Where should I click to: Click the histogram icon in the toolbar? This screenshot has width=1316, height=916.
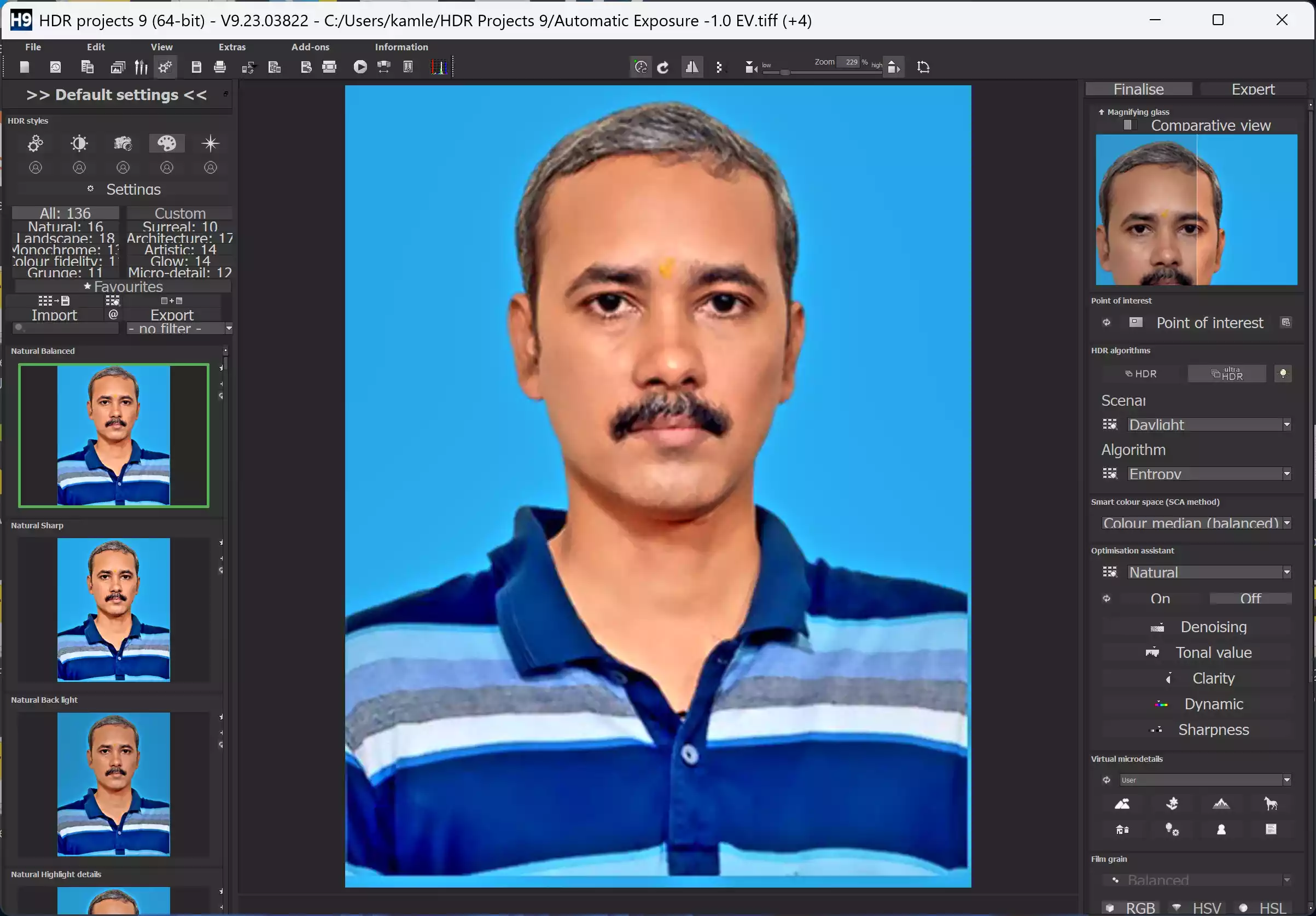click(439, 67)
